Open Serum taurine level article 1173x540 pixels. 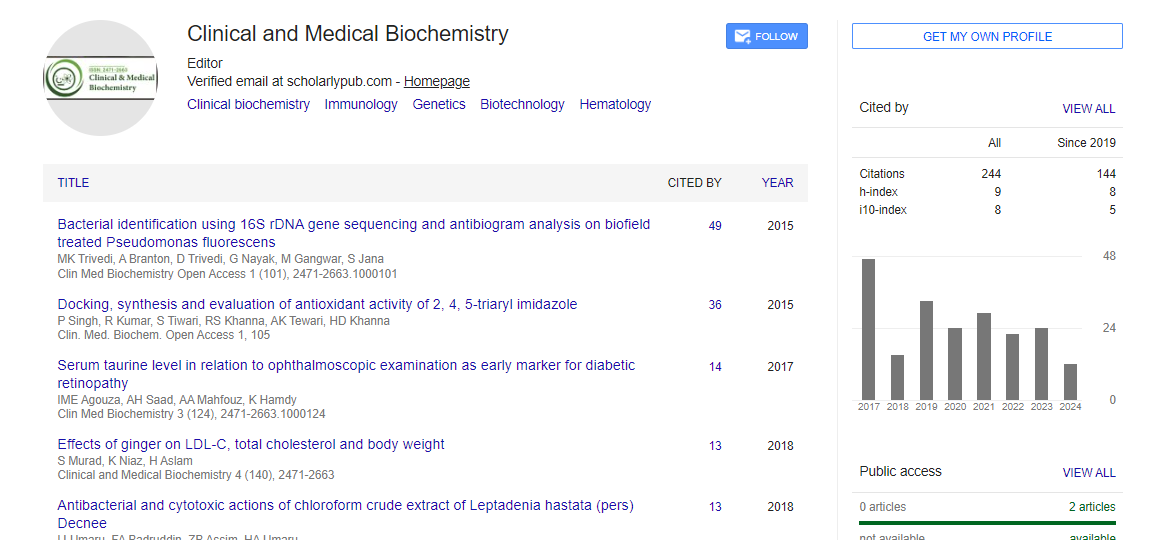click(346, 374)
